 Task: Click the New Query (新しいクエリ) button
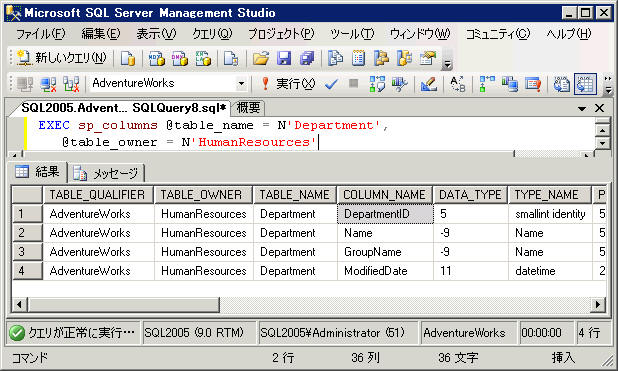click(61, 58)
